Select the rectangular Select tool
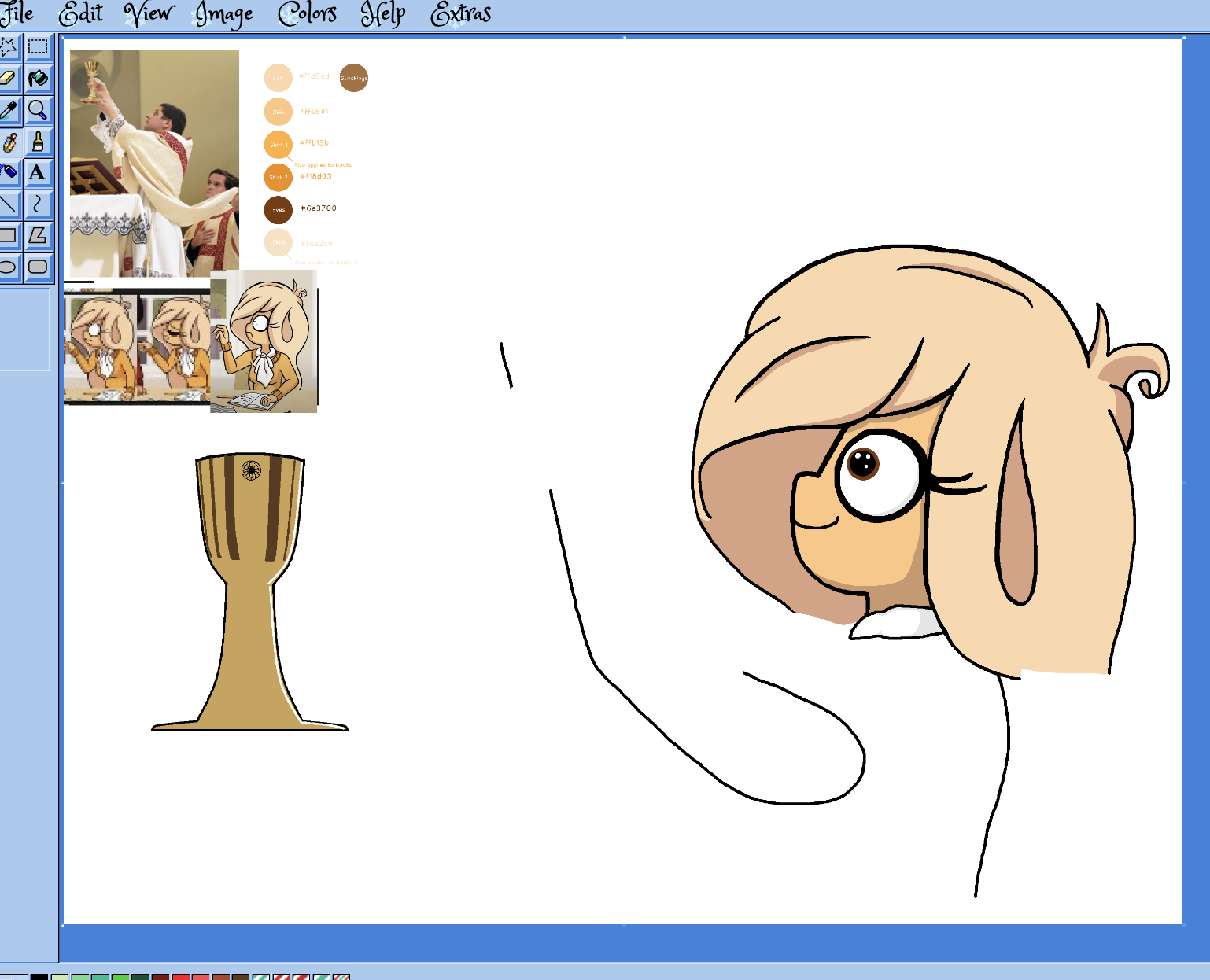Viewport: 1210px width, 980px height. pos(38,47)
